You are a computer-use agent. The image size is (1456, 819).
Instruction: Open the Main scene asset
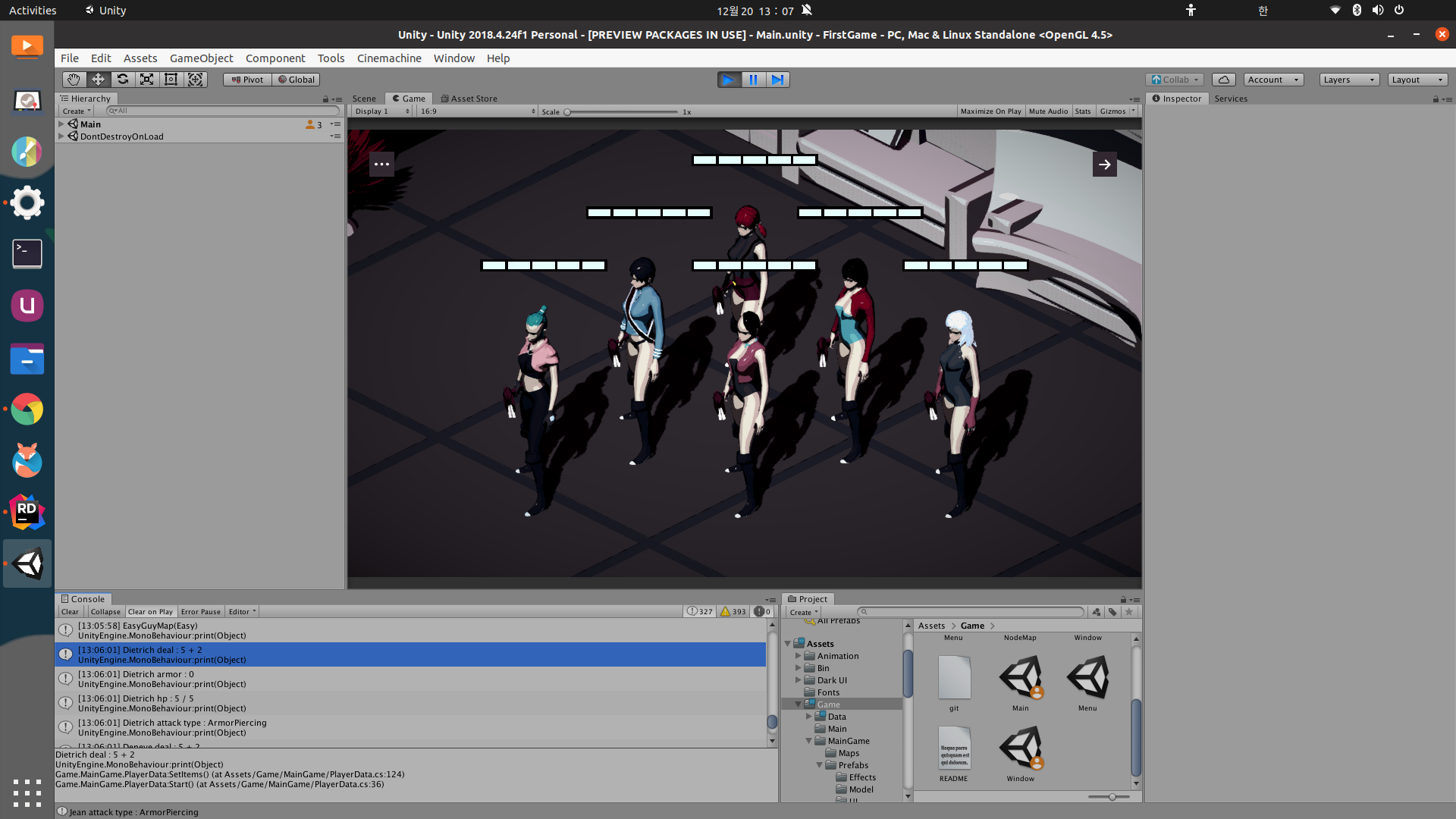click(x=1021, y=684)
